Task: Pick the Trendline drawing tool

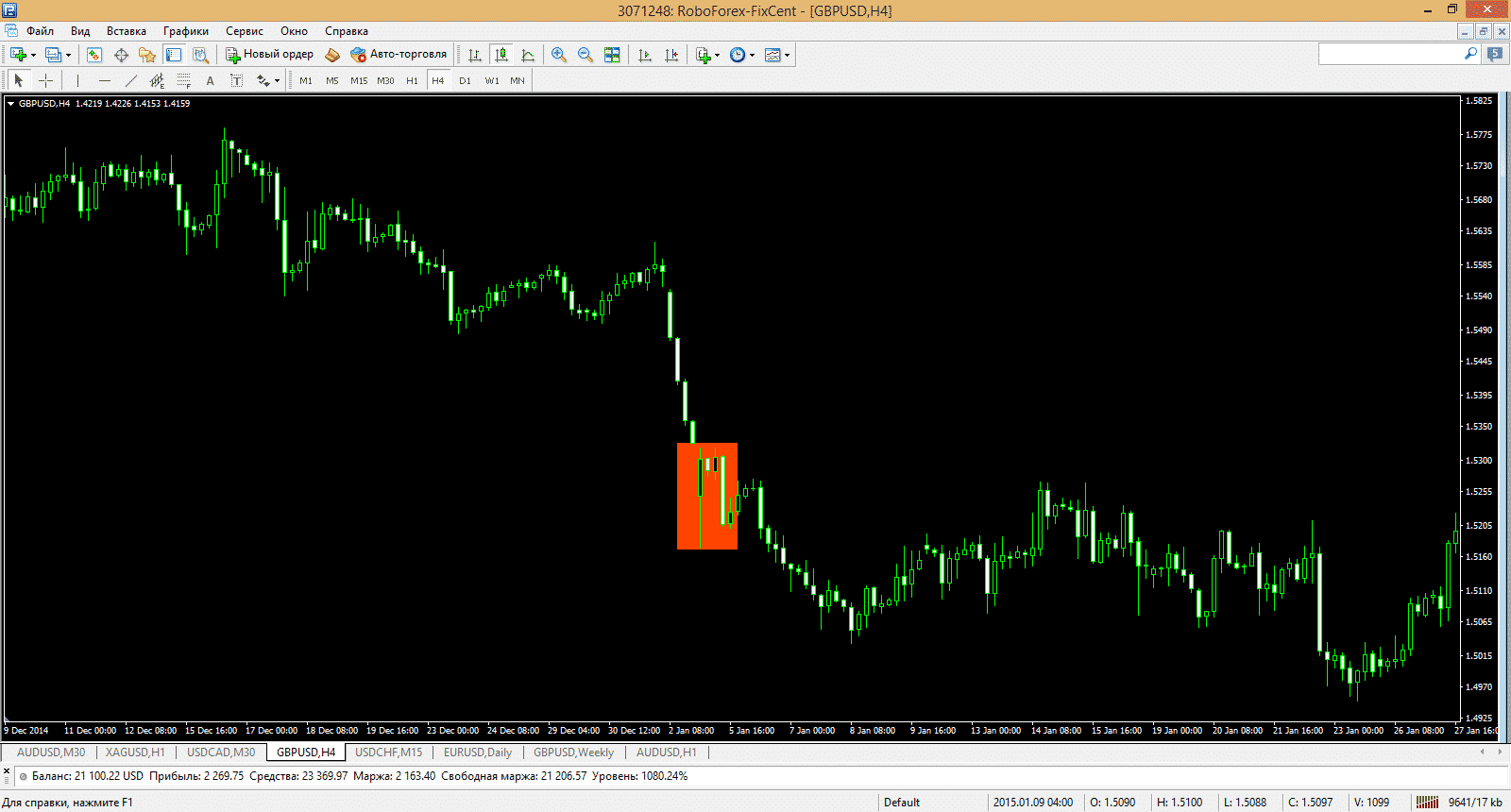Action: (x=130, y=80)
